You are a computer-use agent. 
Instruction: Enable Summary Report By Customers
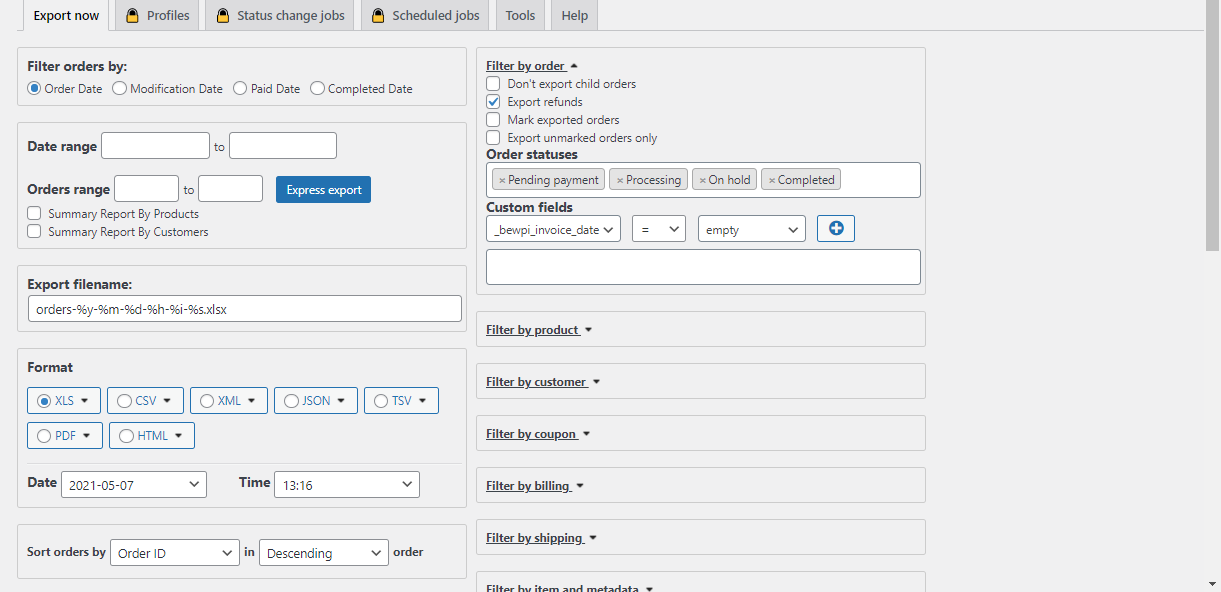(34, 231)
